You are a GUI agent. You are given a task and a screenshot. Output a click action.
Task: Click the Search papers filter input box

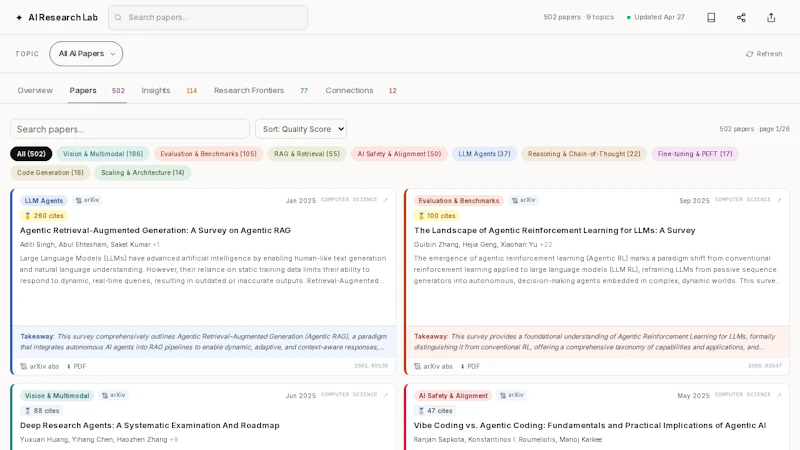130,129
